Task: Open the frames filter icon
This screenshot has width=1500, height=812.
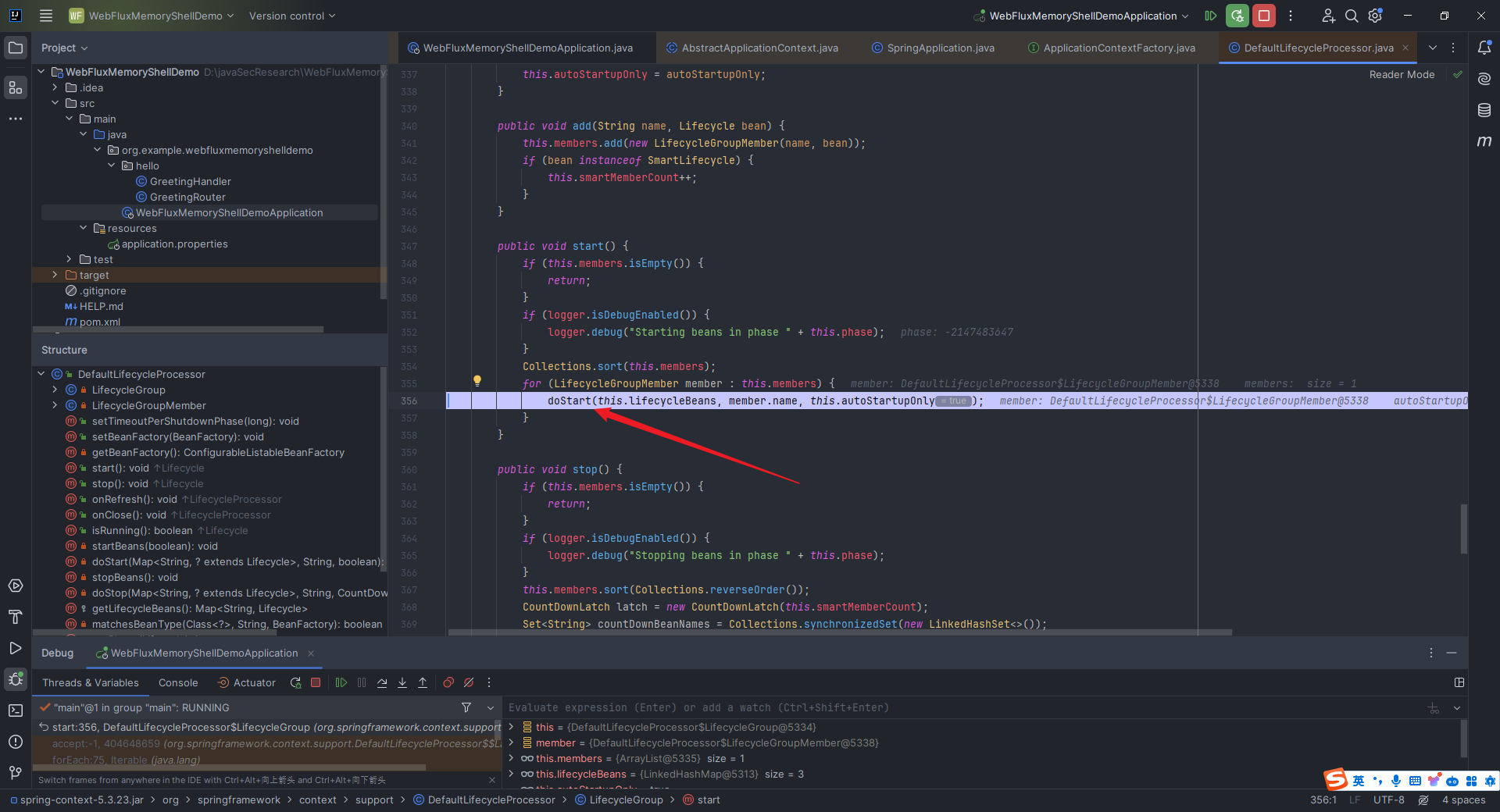Action: tap(466, 707)
